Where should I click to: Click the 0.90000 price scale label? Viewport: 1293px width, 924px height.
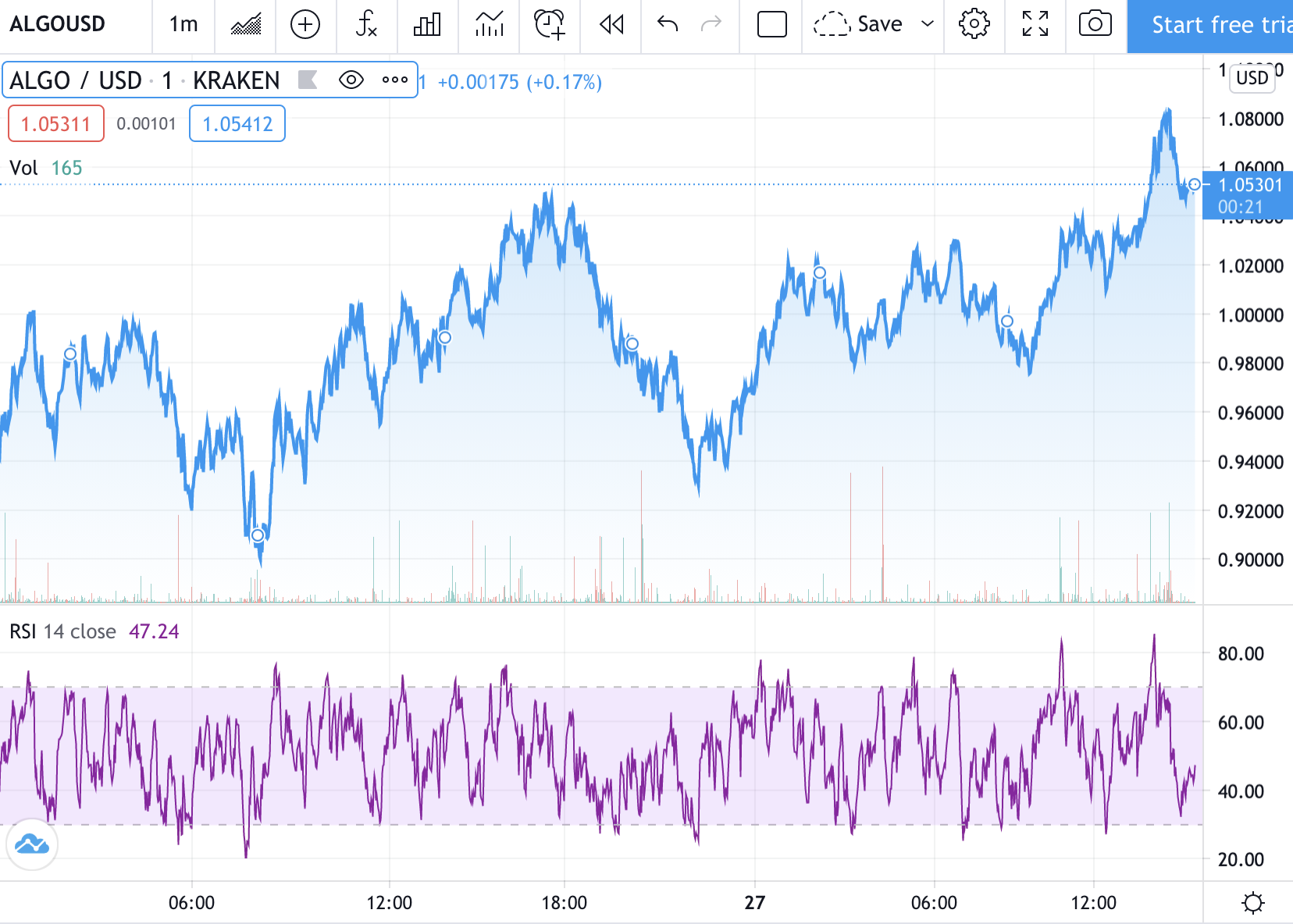click(x=1251, y=560)
